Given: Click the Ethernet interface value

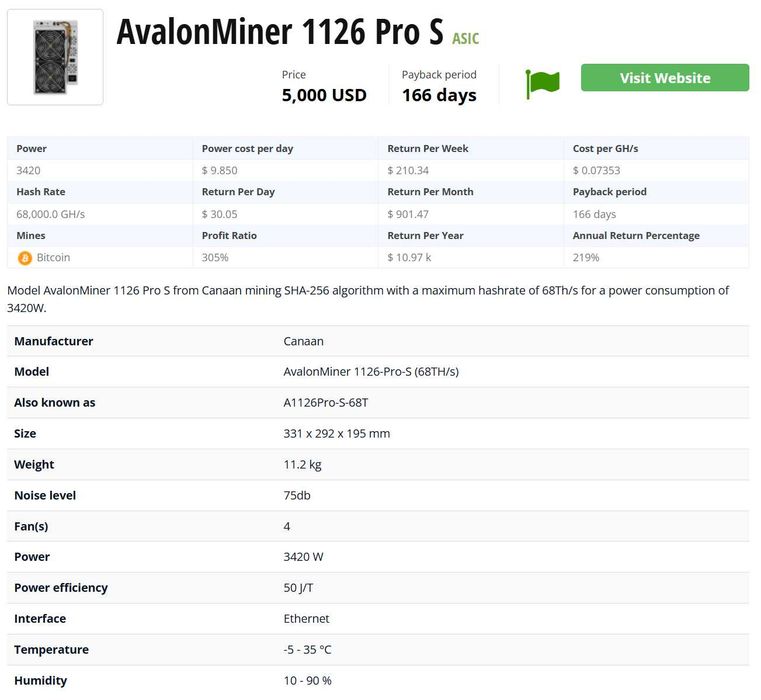Looking at the screenshot, I should coord(306,619).
